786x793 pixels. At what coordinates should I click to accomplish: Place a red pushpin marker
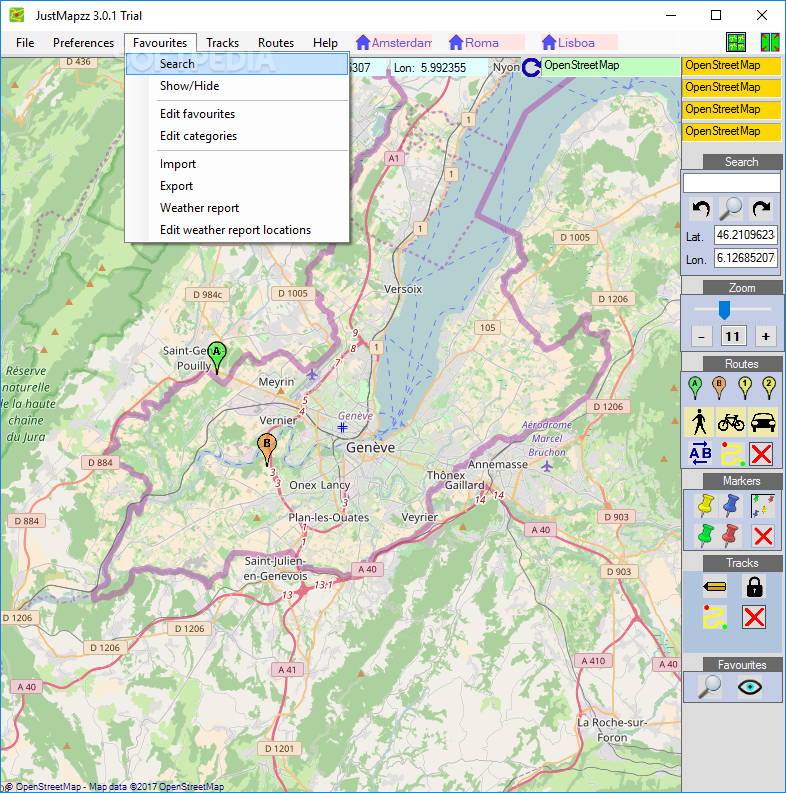click(x=730, y=536)
